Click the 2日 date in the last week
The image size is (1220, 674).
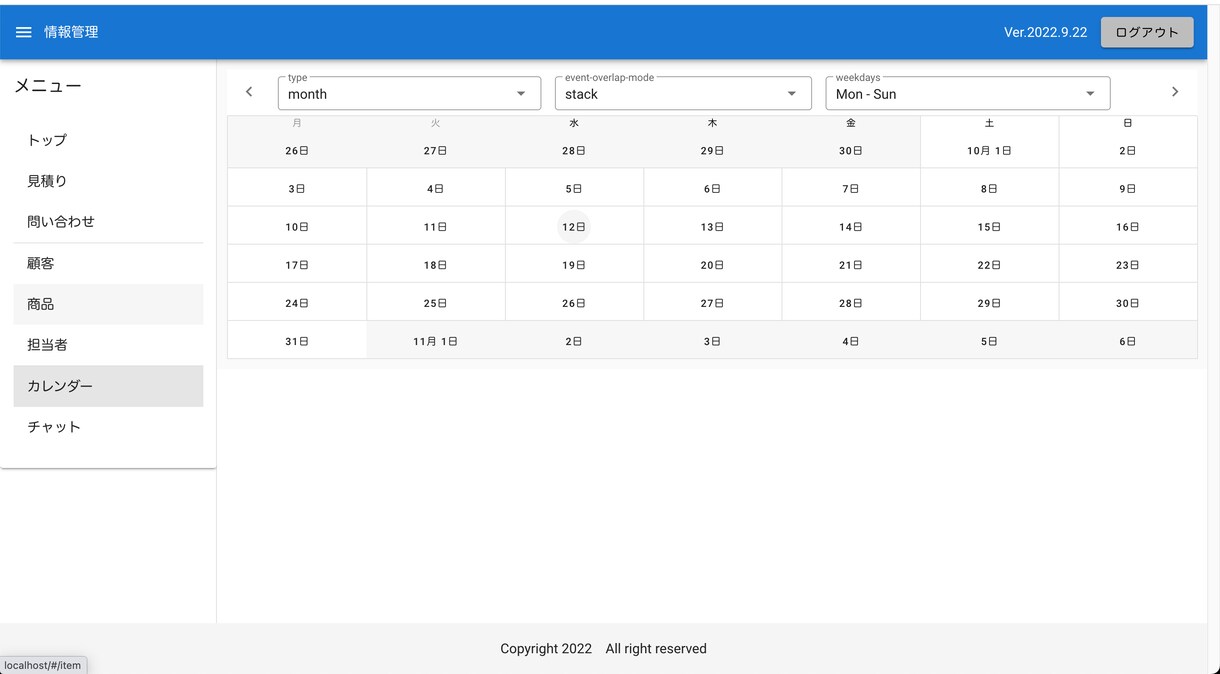(574, 341)
